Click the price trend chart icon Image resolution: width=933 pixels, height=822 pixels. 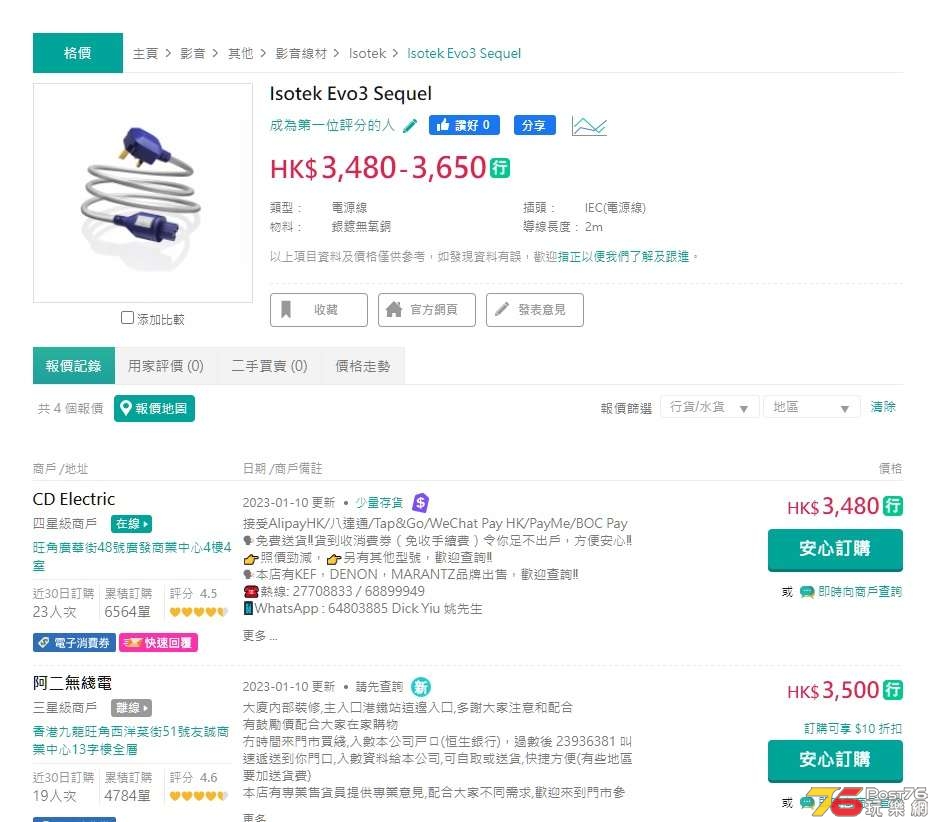click(x=588, y=126)
